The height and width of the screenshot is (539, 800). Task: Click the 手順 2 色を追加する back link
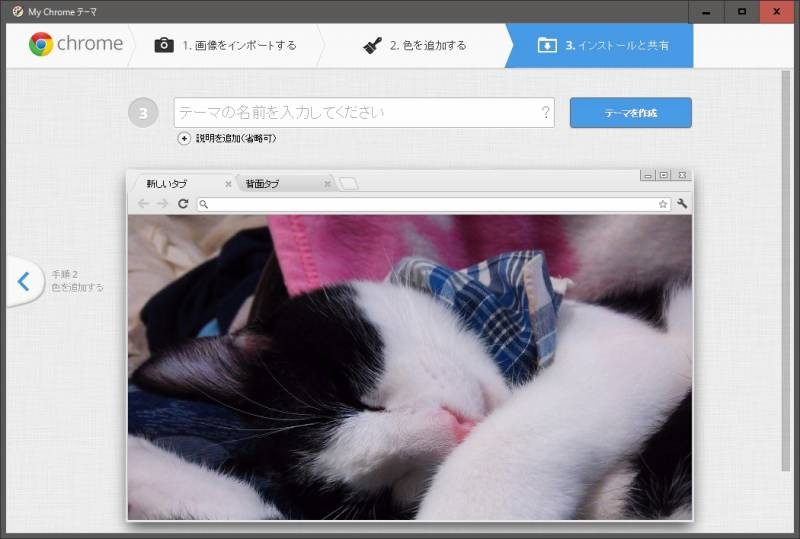pos(77,281)
